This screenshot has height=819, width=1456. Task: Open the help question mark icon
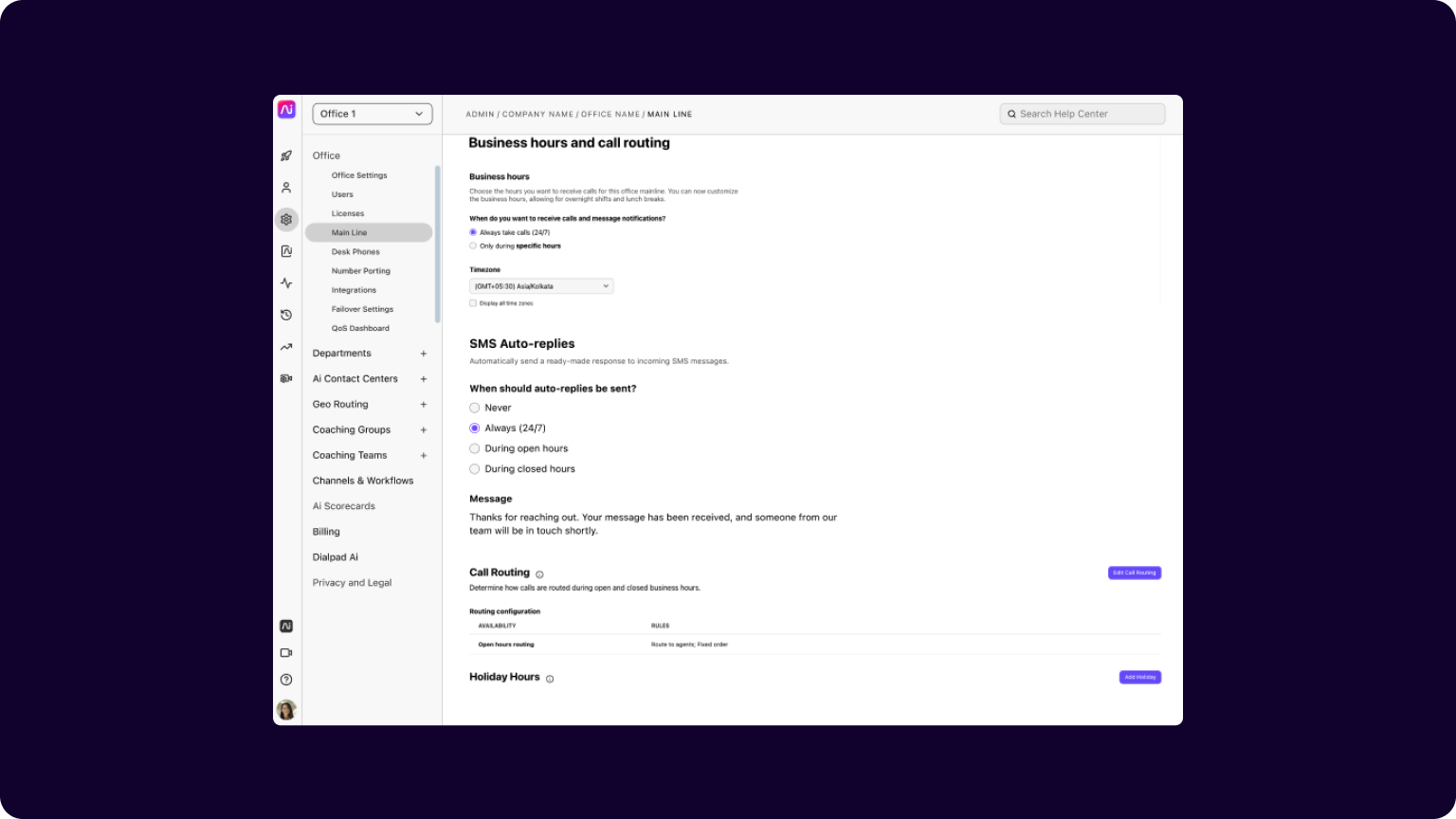(x=286, y=680)
